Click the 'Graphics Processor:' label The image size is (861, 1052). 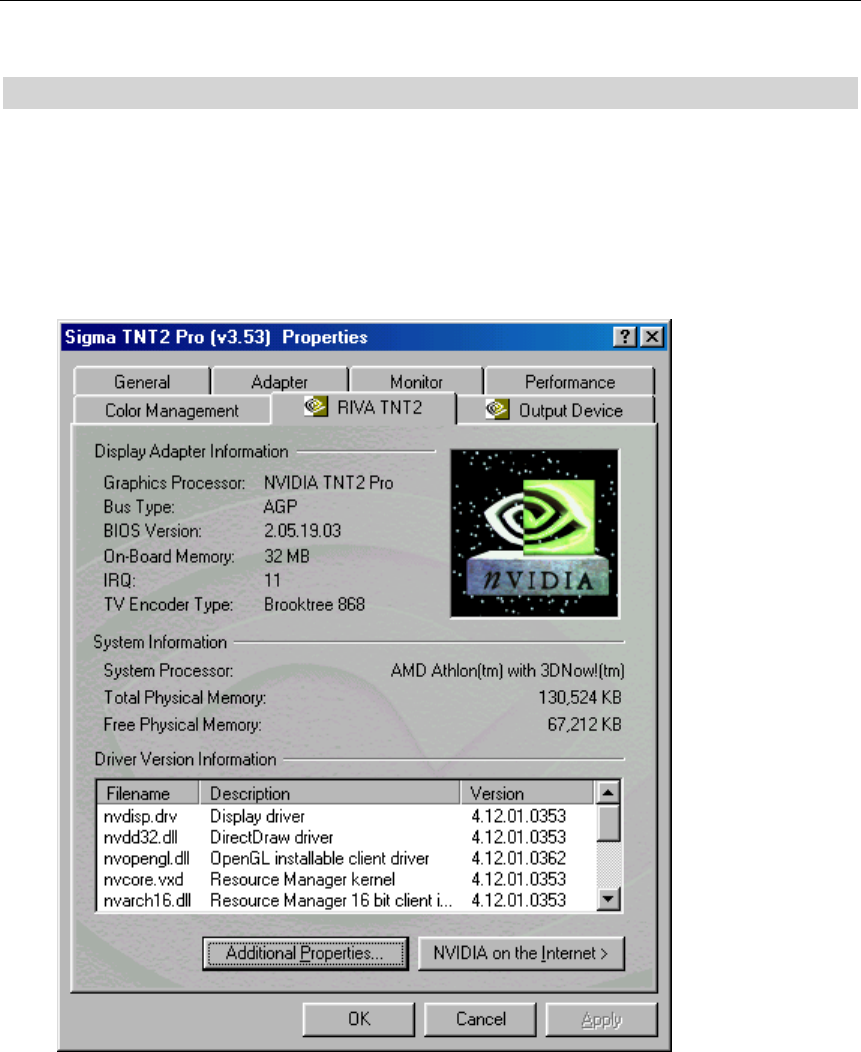[174, 482]
